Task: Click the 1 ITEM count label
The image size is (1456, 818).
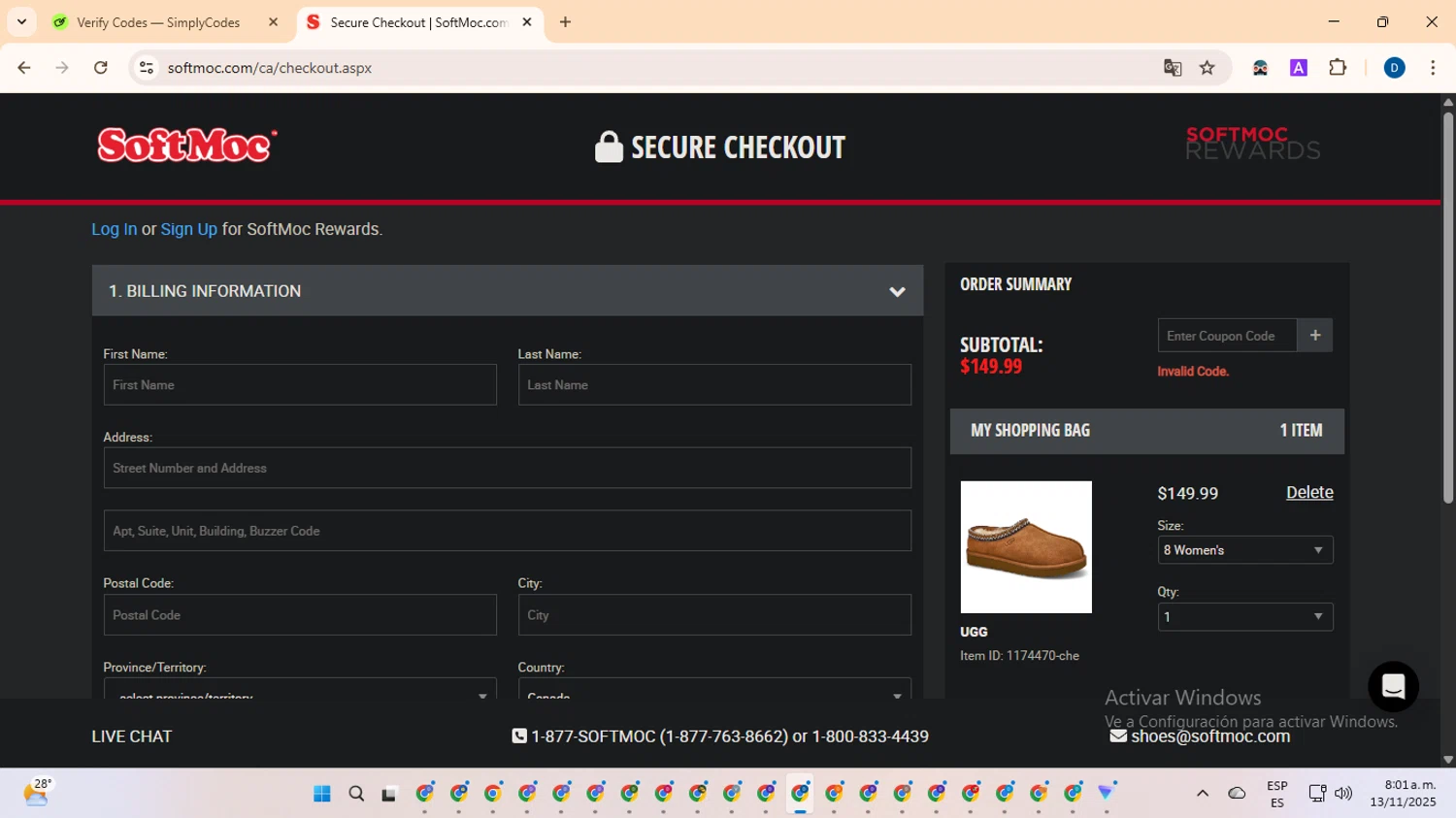Action: coord(1301,431)
